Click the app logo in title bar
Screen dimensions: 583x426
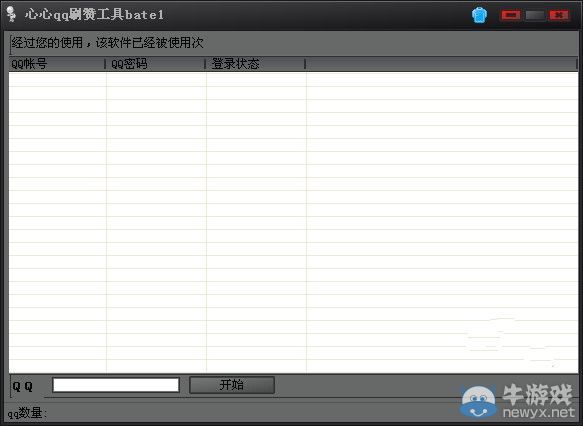12,14
